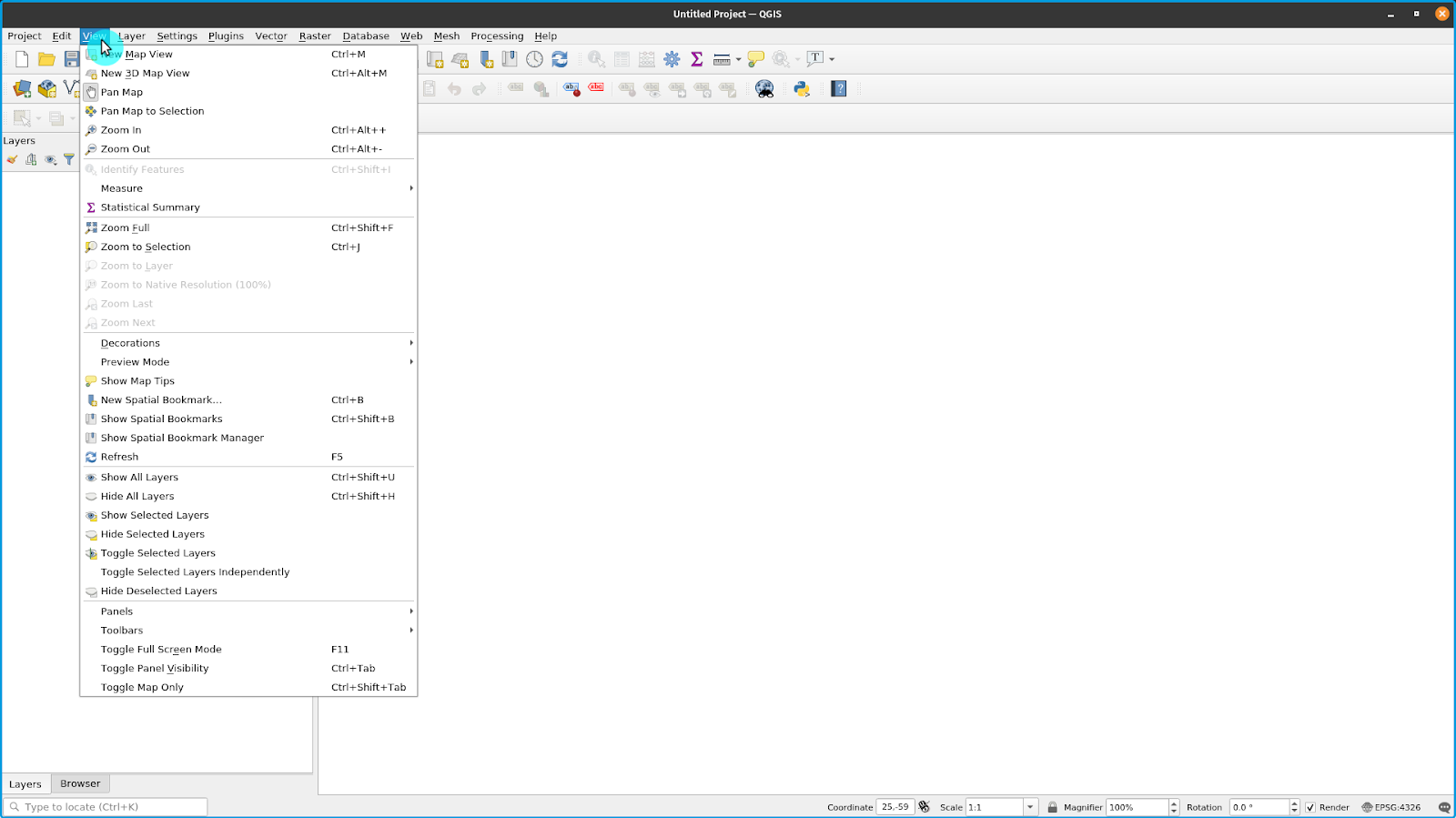Choose New Spatial Bookmark… menu item
Image resolution: width=1456 pixels, height=818 pixels.
248,400
